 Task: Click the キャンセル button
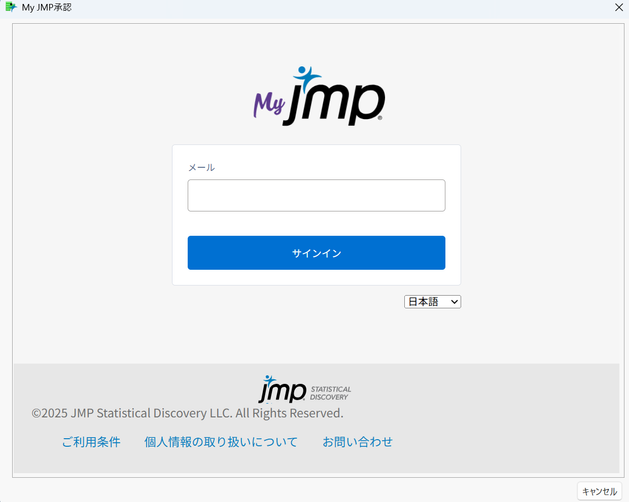[x=599, y=491]
